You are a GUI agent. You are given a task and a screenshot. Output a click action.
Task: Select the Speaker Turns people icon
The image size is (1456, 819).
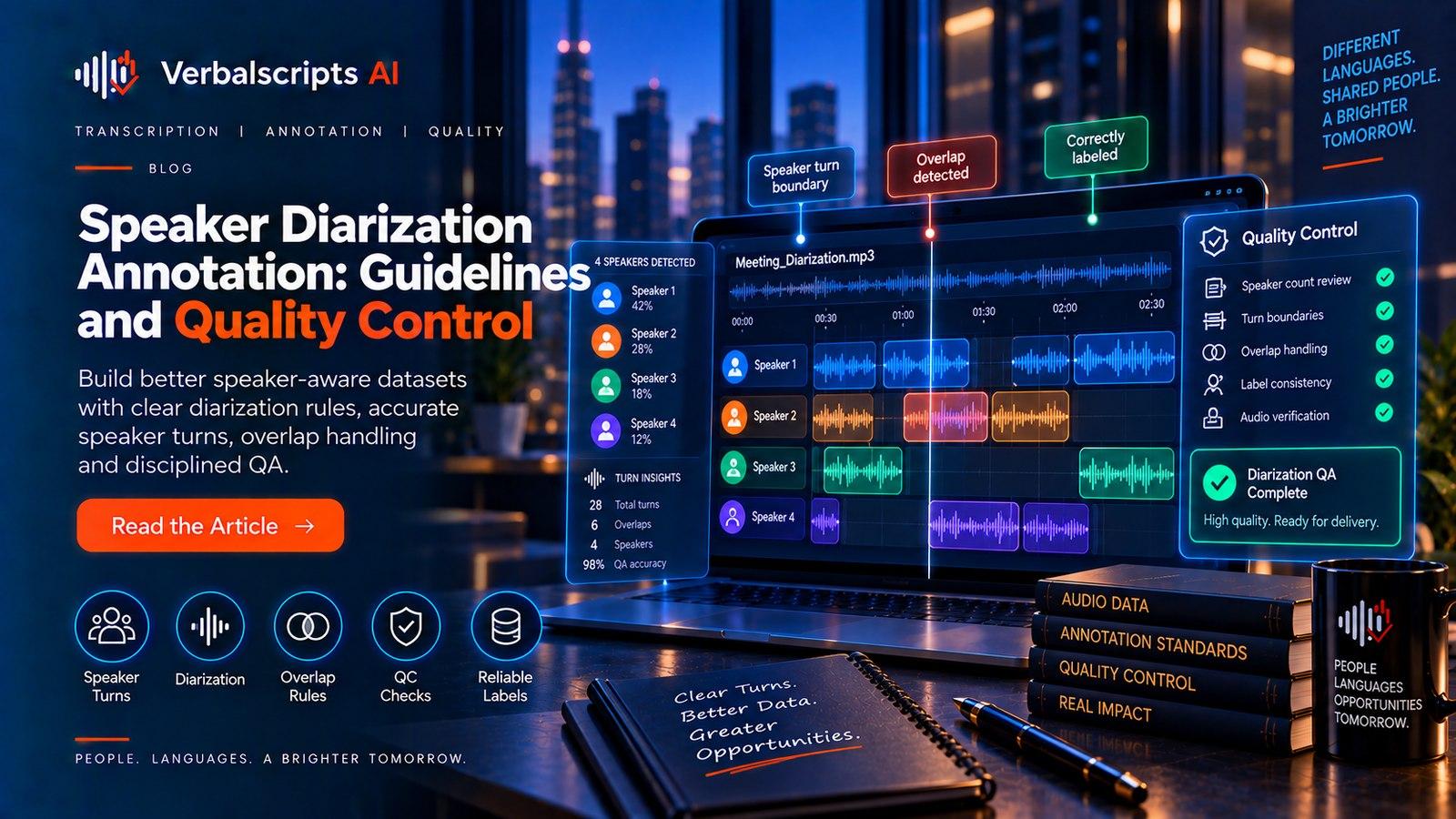click(112, 626)
